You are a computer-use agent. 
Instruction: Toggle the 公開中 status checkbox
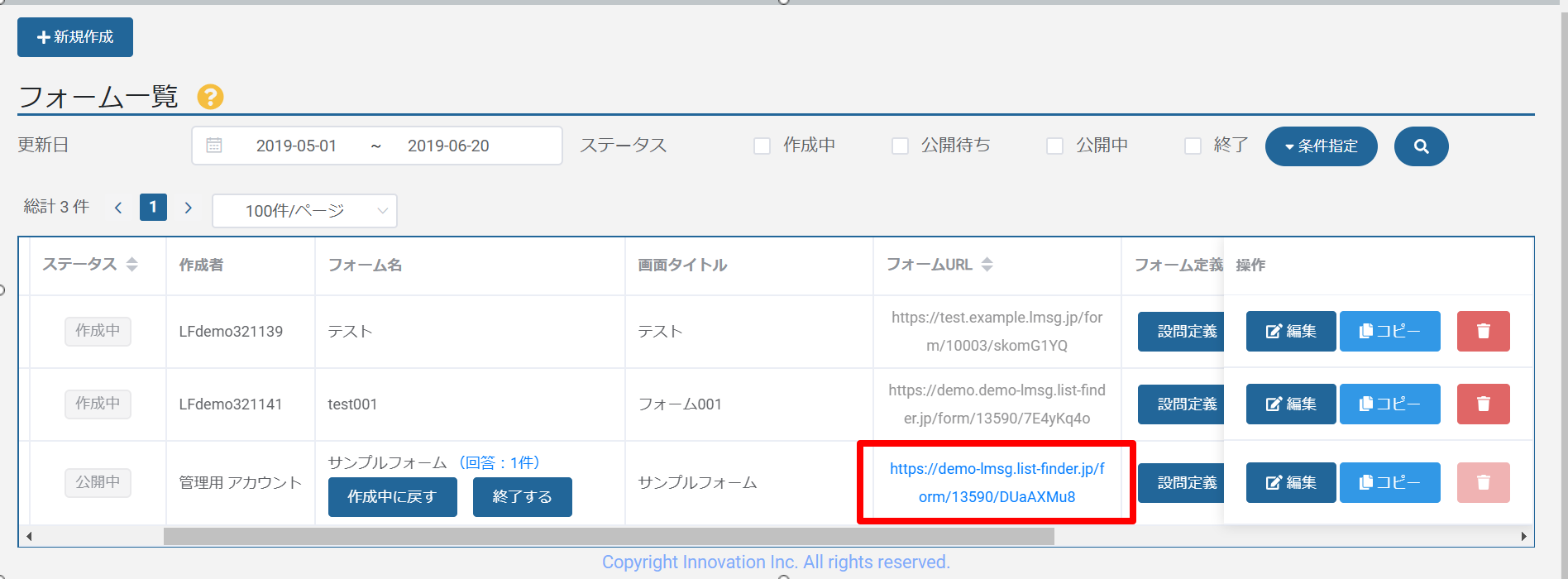[x=1054, y=146]
